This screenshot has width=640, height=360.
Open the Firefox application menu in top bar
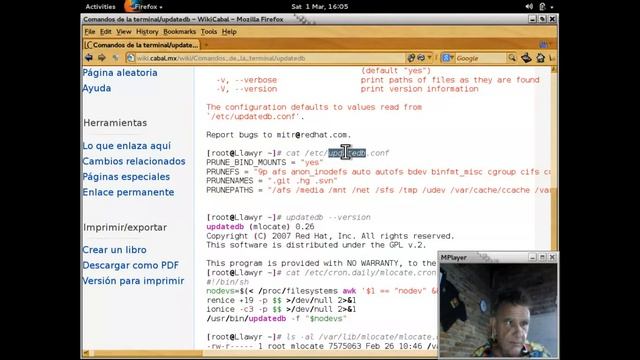144,7
